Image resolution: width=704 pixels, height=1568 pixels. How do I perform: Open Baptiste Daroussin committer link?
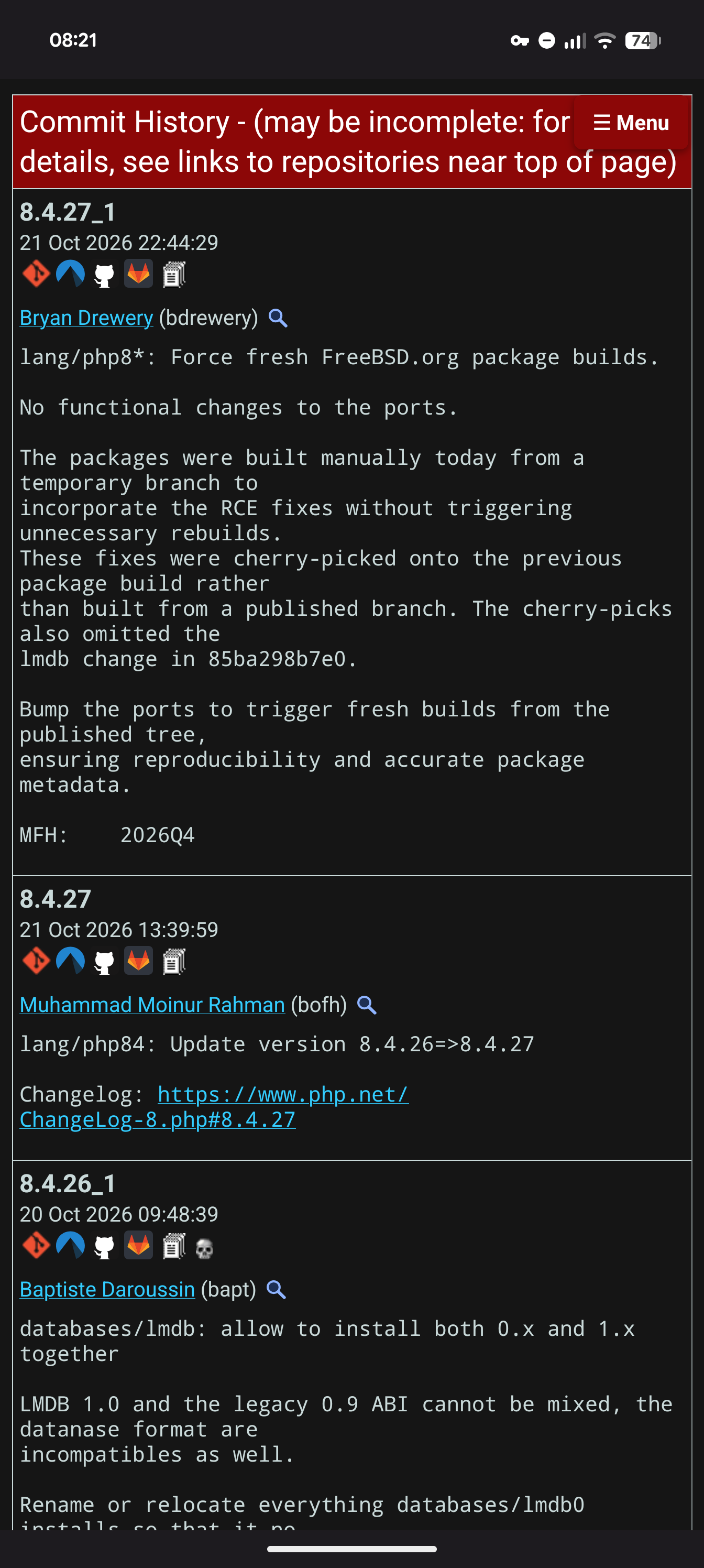(x=107, y=1289)
